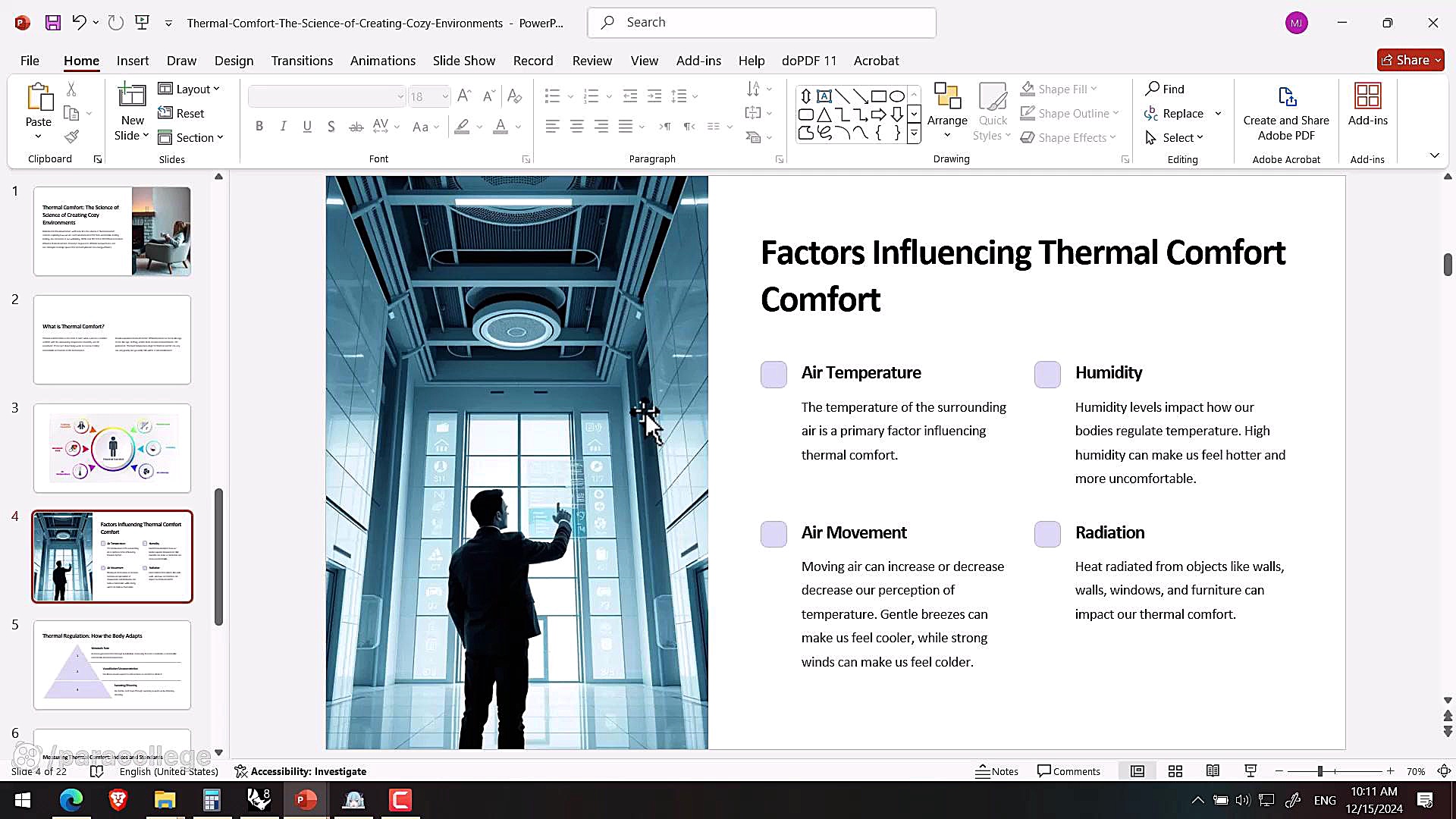
Task: Open the font size combo box
Action: (428, 96)
